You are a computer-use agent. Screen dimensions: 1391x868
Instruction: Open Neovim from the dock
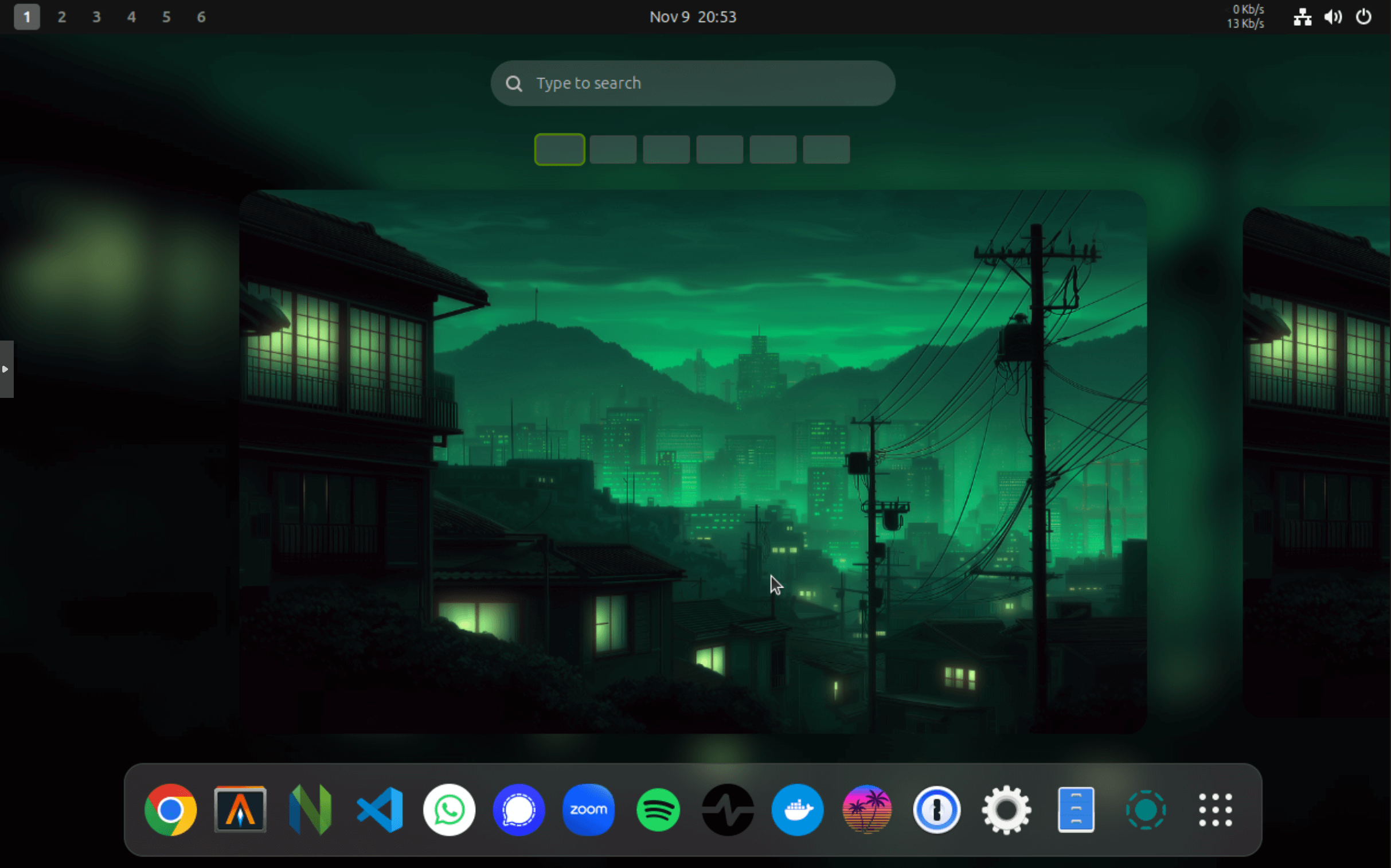pos(310,810)
